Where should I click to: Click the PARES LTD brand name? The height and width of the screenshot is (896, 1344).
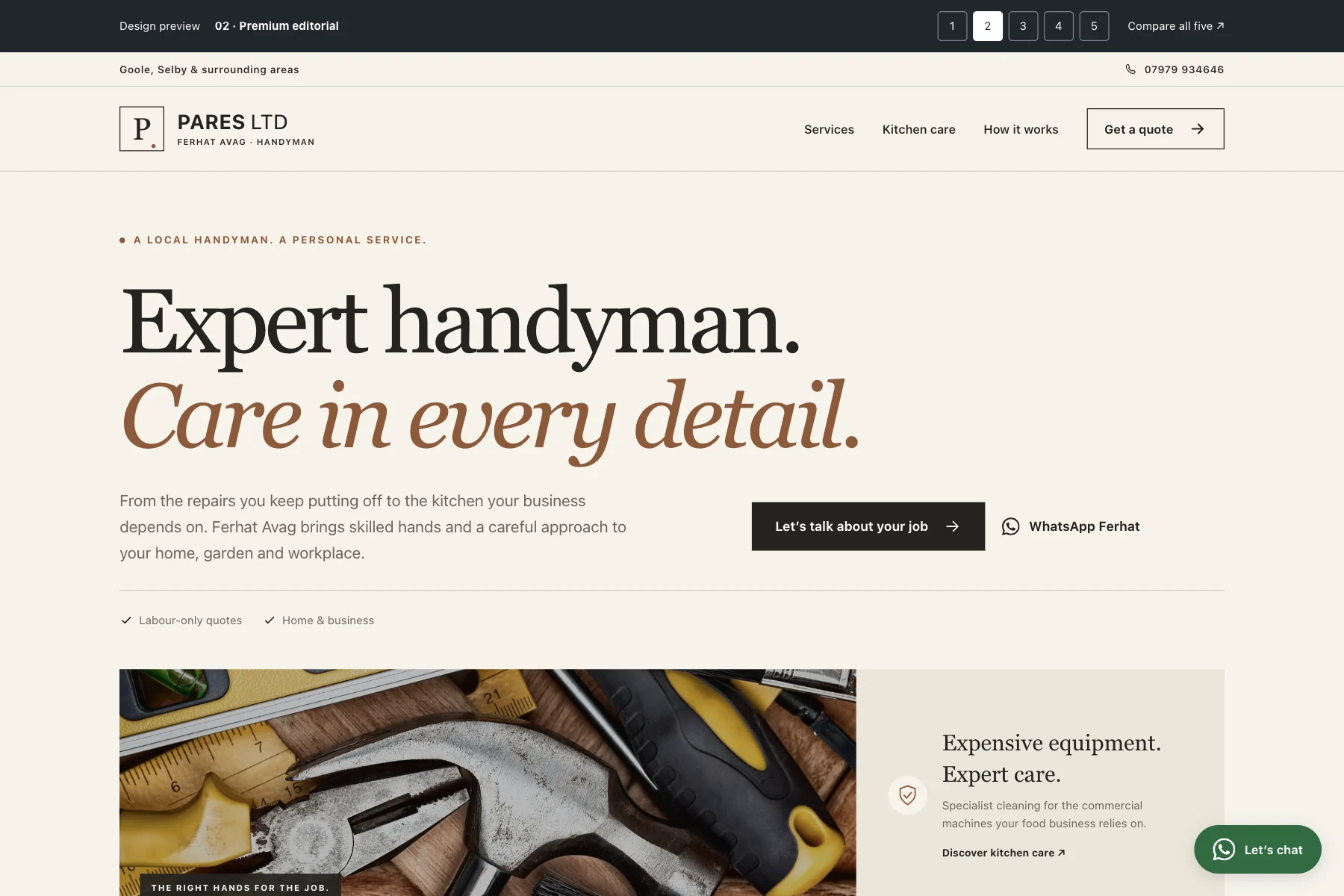232,122
